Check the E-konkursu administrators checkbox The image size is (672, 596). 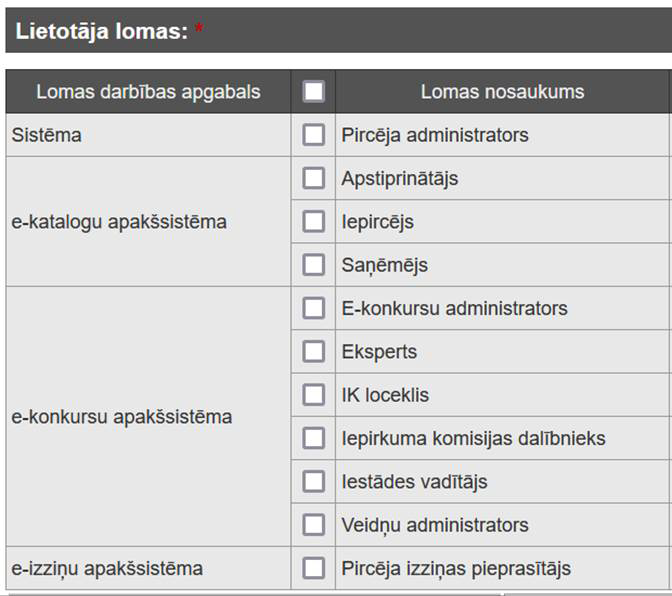click(314, 308)
